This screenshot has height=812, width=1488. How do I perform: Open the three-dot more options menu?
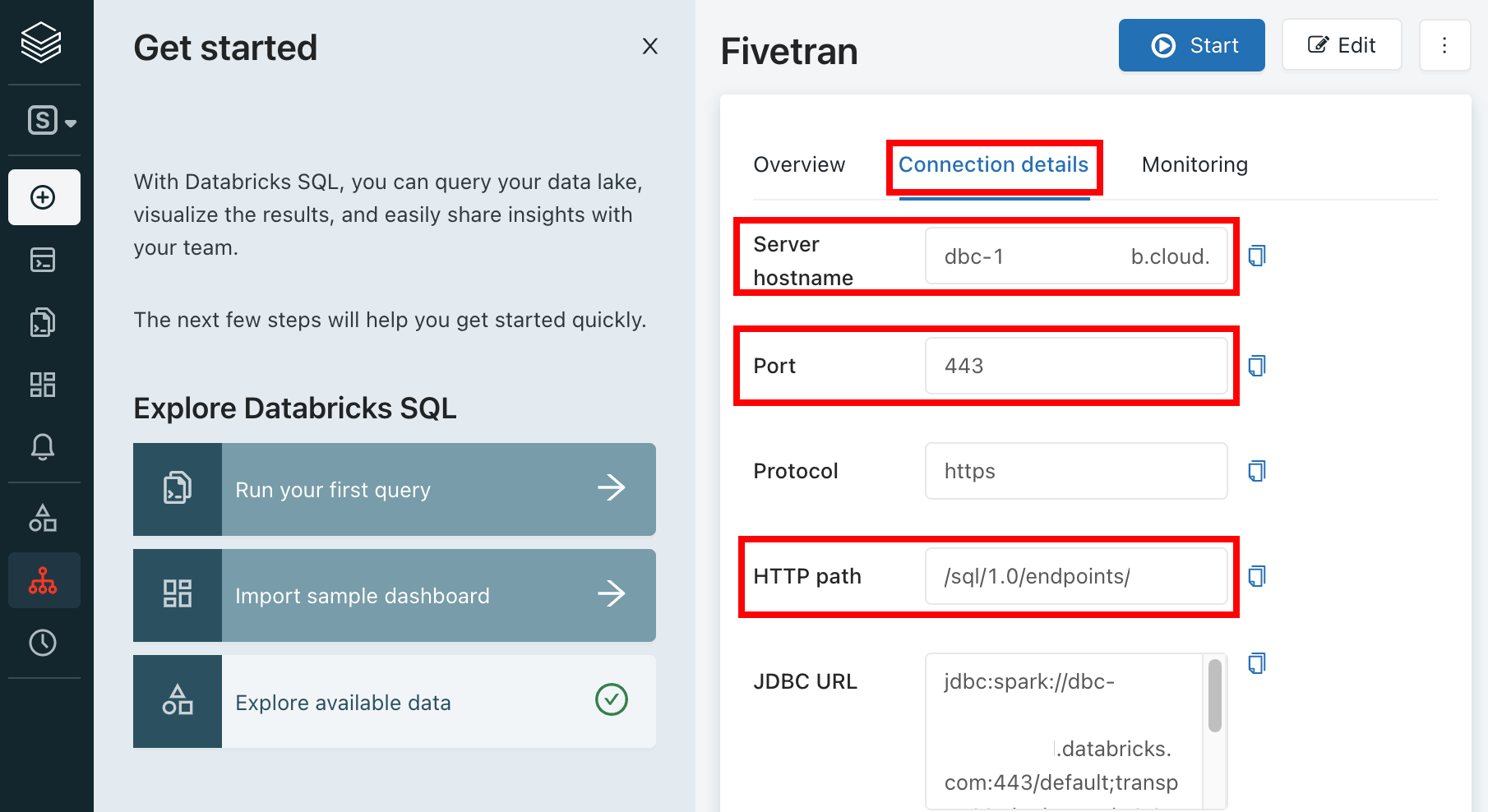point(1444,45)
